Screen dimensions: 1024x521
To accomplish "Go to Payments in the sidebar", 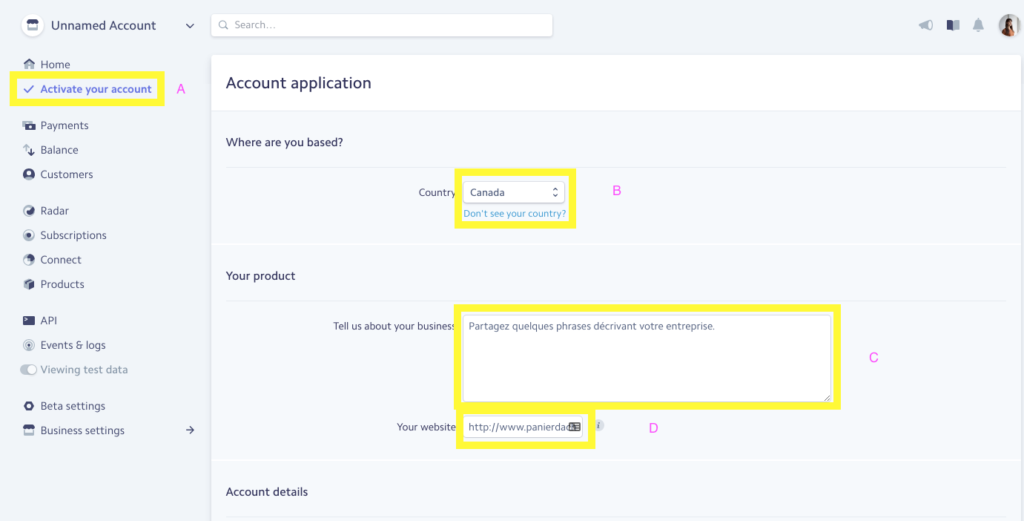I will tap(64, 125).
